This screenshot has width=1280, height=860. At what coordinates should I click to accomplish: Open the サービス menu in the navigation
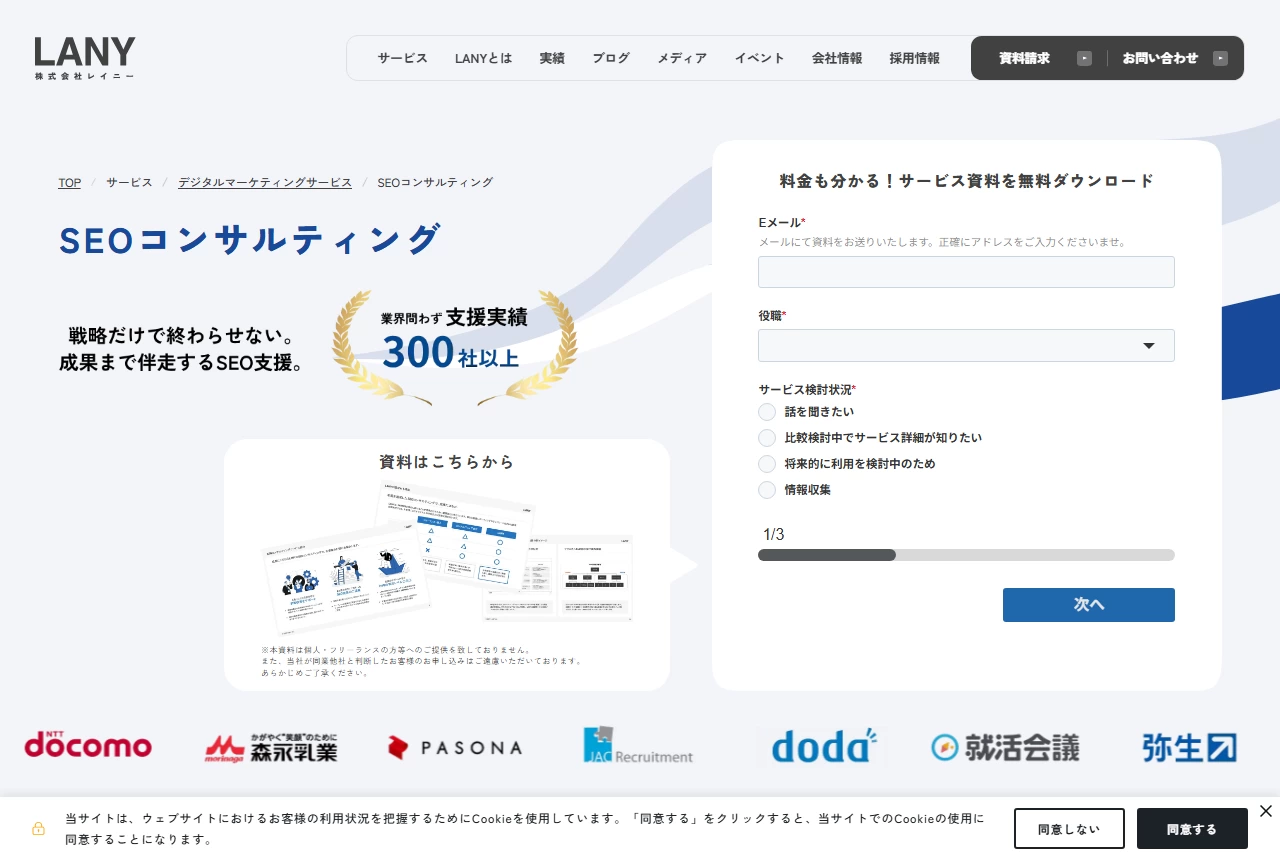pyautogui.click(x=403, y=58)
